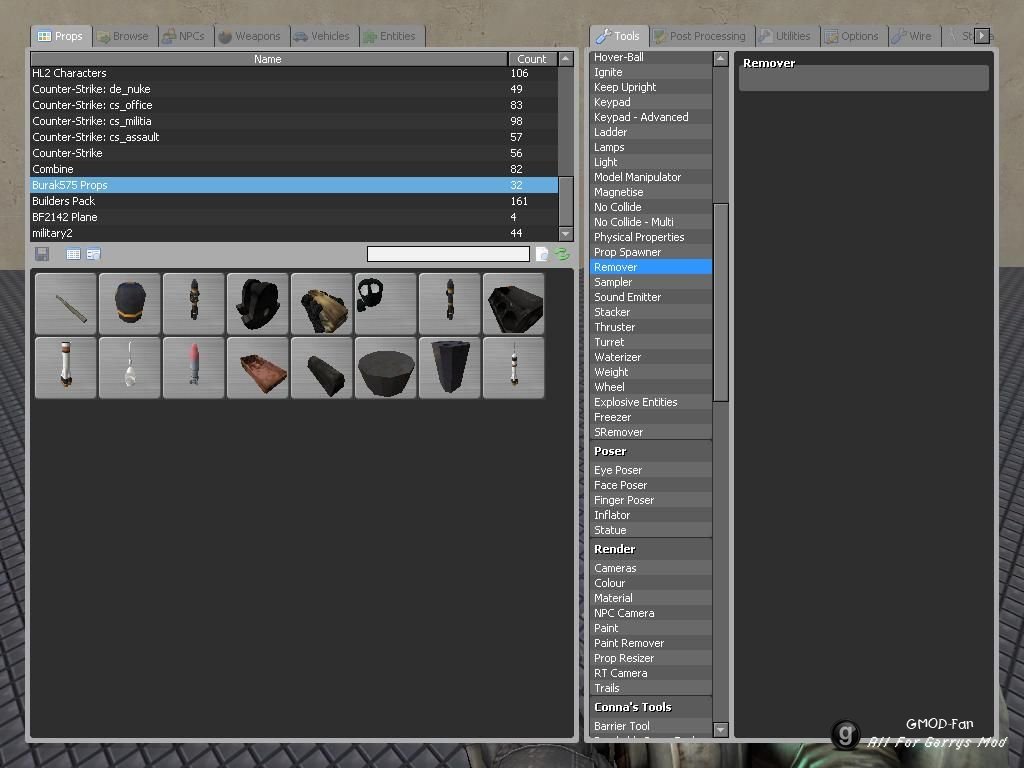Click the right arrow to scroll the tabs
The height and width of the screenshot is (768, 1024).
(x=984, y=35)
